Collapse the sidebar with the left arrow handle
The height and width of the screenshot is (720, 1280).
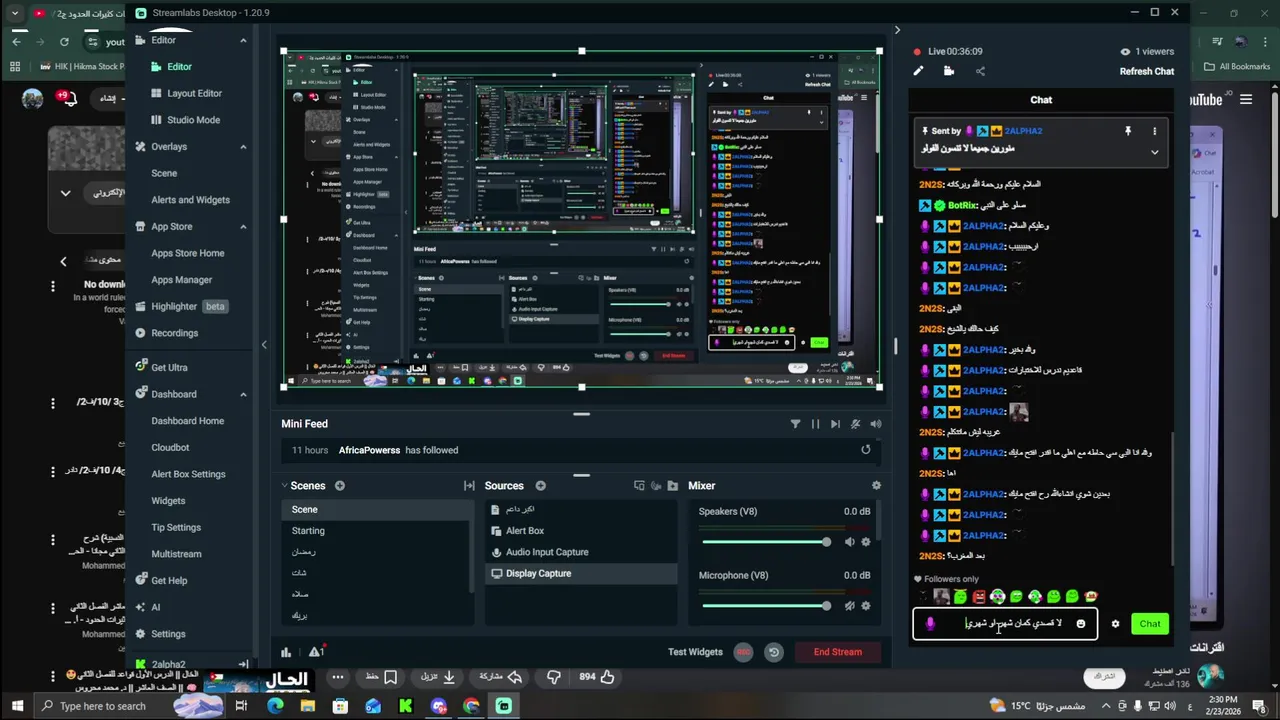[x=264, y=345]
